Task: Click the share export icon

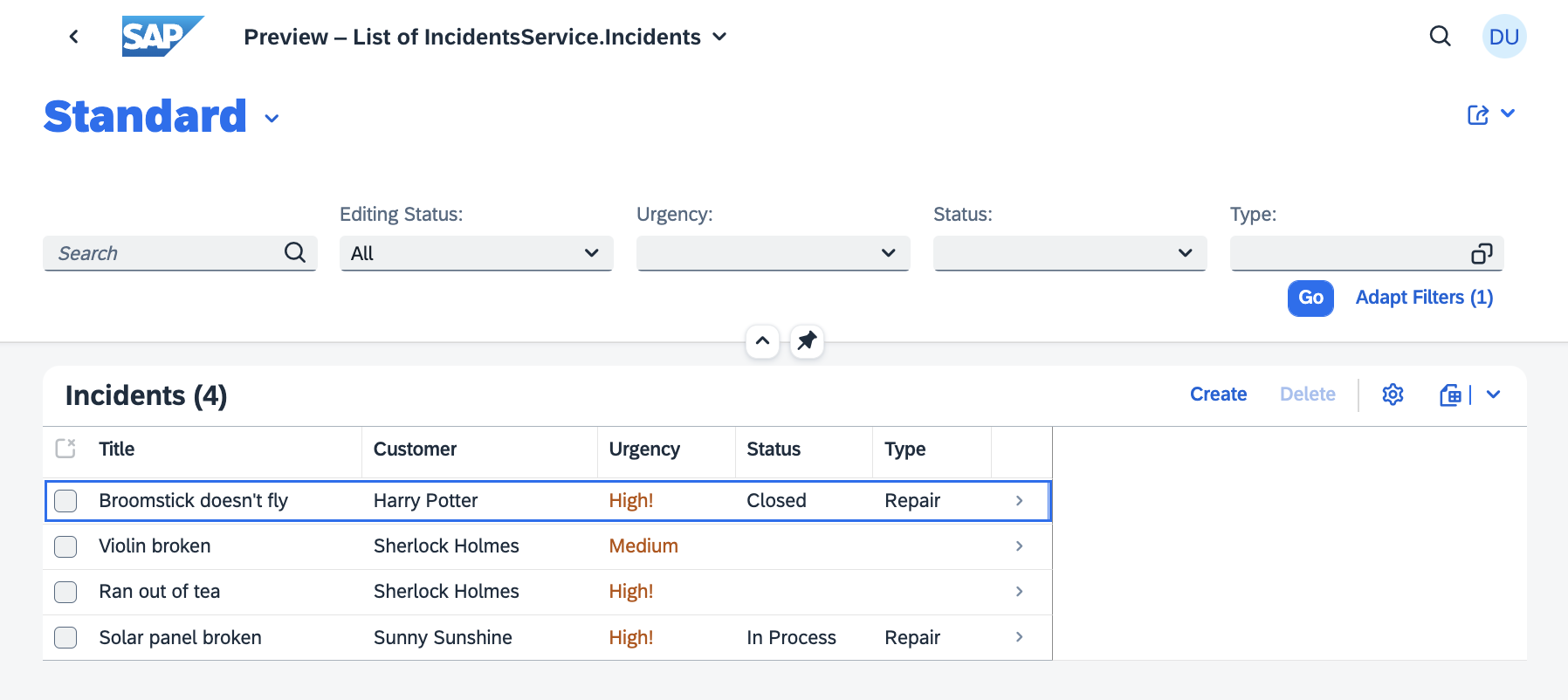Action: (x=1478, y=114)
